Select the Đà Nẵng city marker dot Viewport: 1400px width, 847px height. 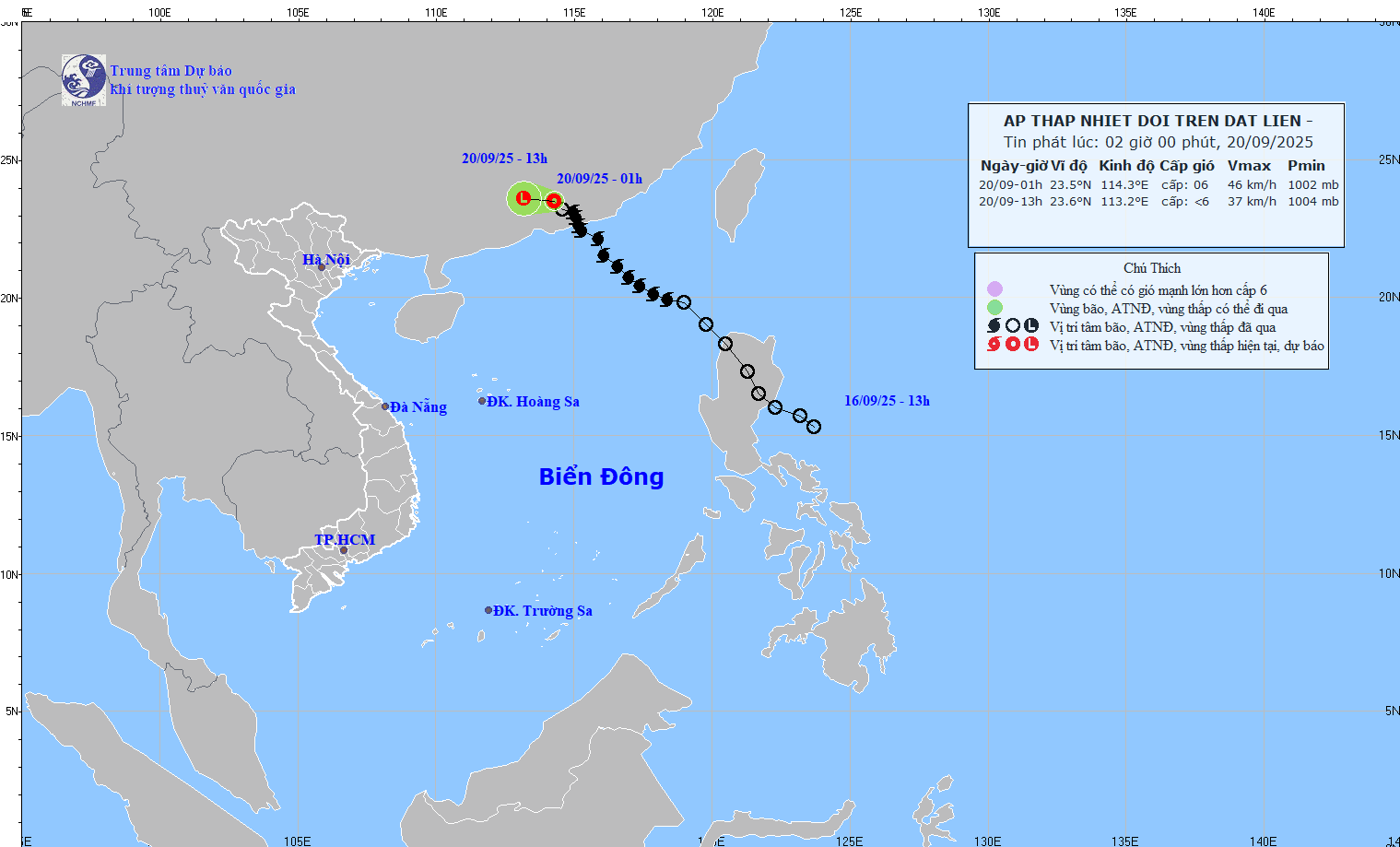point(385,406)
